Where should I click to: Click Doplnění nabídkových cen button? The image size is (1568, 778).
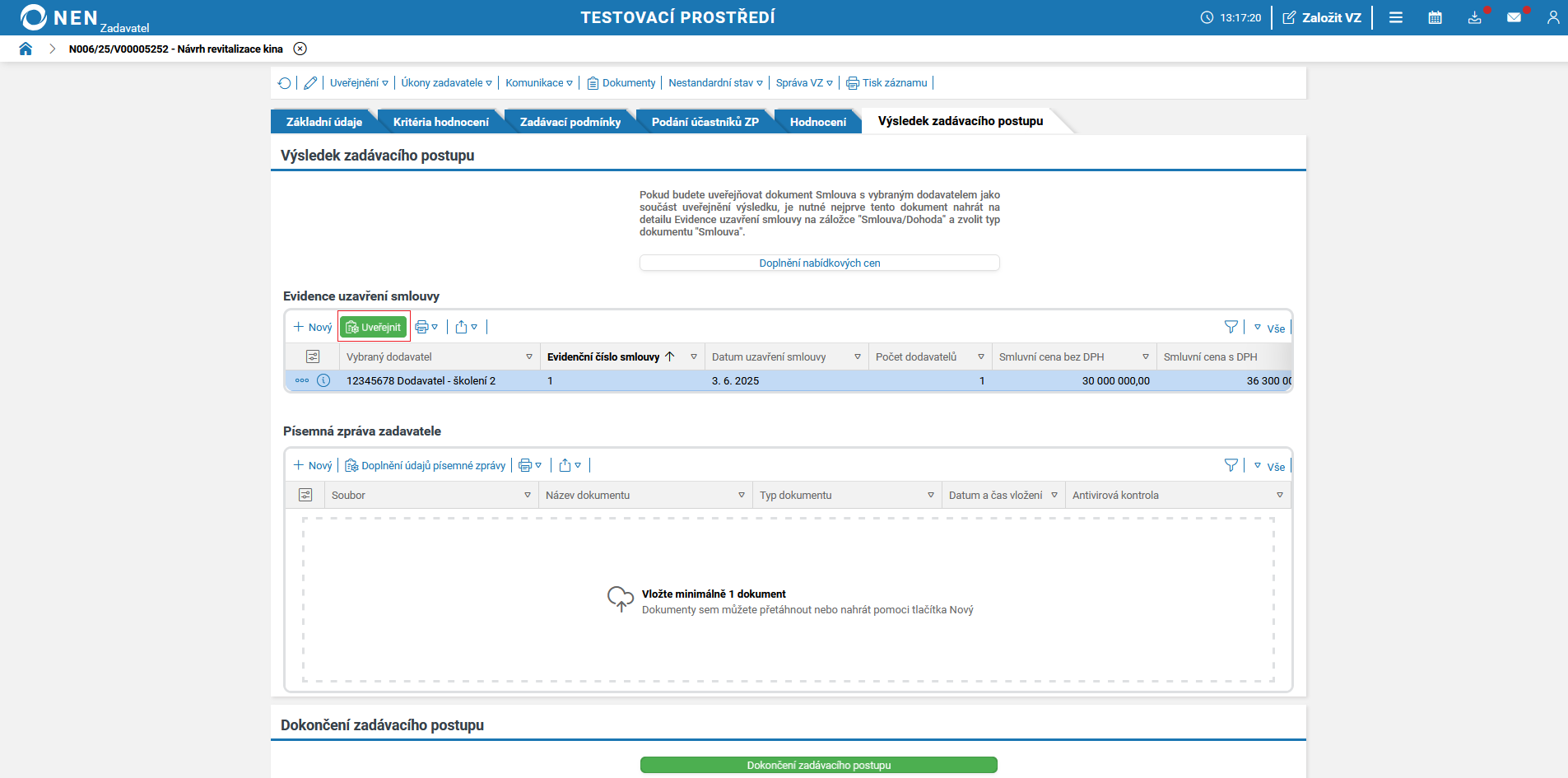[x=820, y=263]
